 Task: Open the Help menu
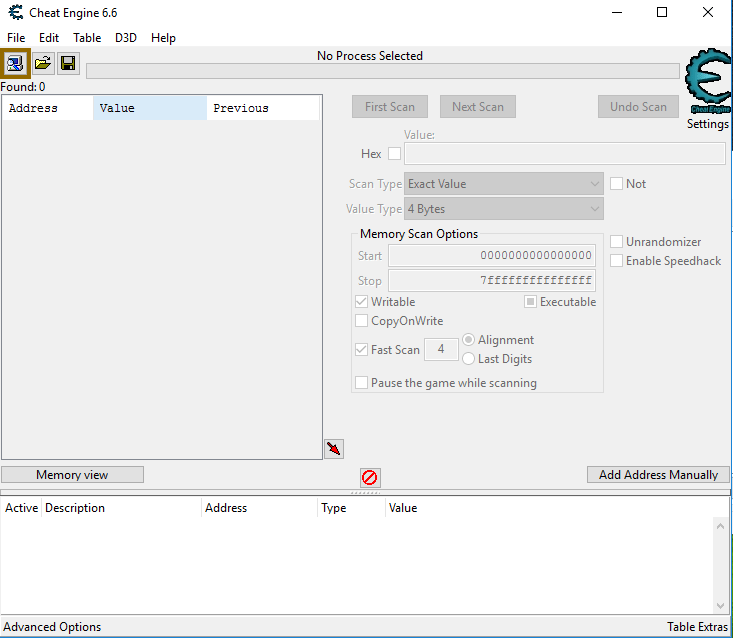[x=163, y=38]
